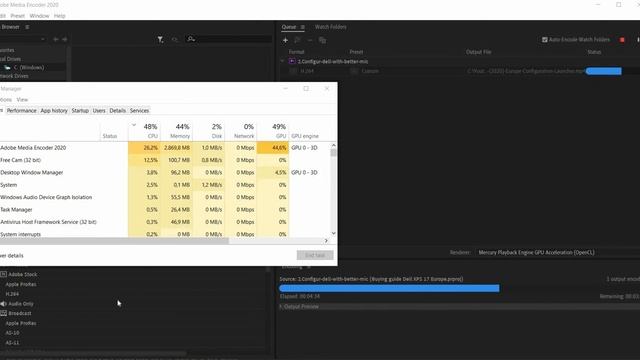Open the H.264 format dropdown in queue row

pos(293,71)
